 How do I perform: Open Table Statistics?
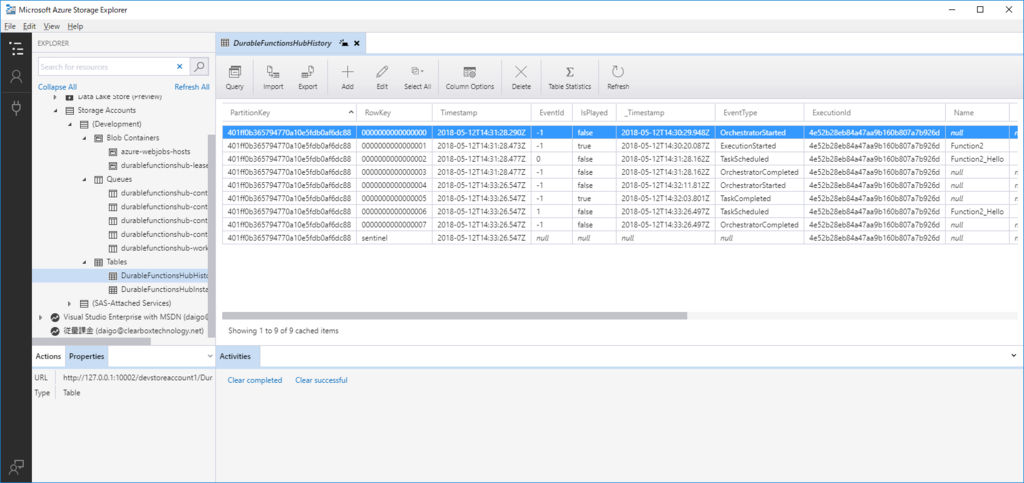569,78
